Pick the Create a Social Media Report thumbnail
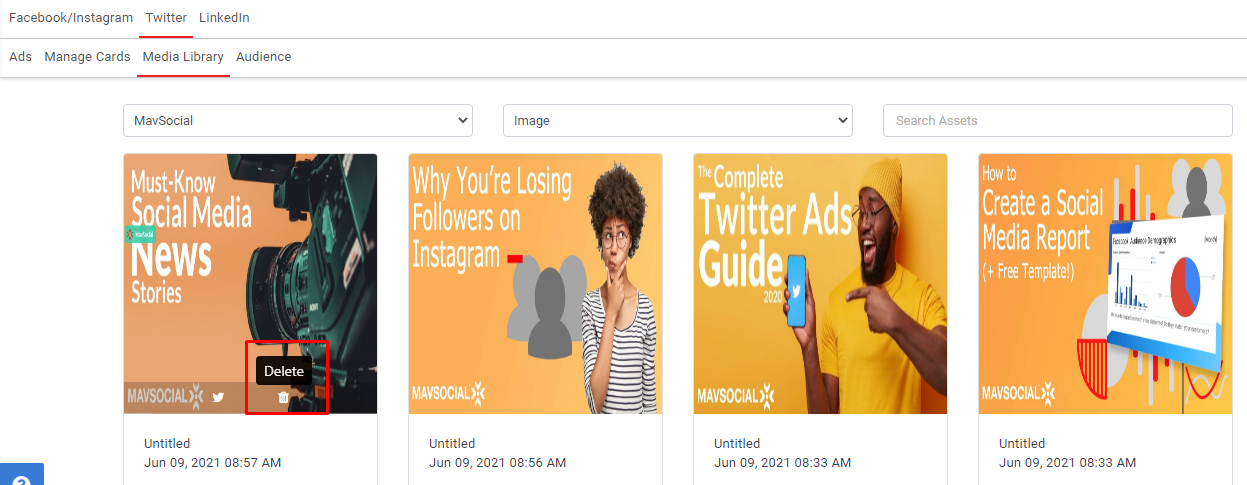 point(1105,283)
